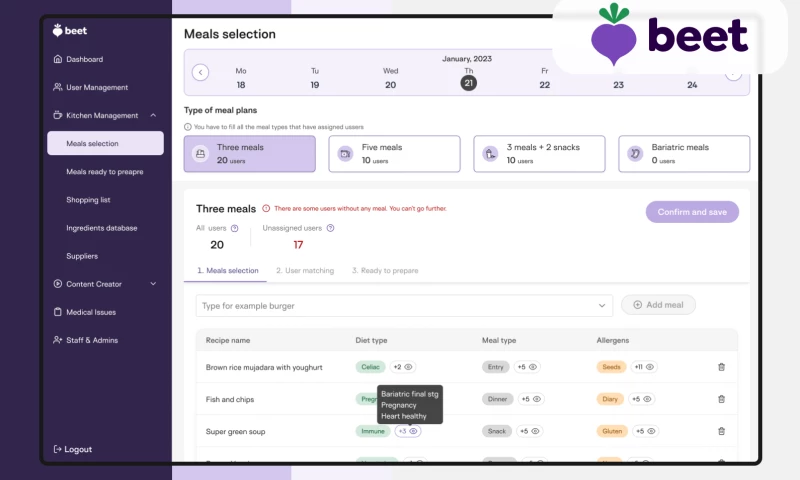Viewport: 800px width, 480px height.
Task: Go to previous week with left arrow
Action: point(201,72)
